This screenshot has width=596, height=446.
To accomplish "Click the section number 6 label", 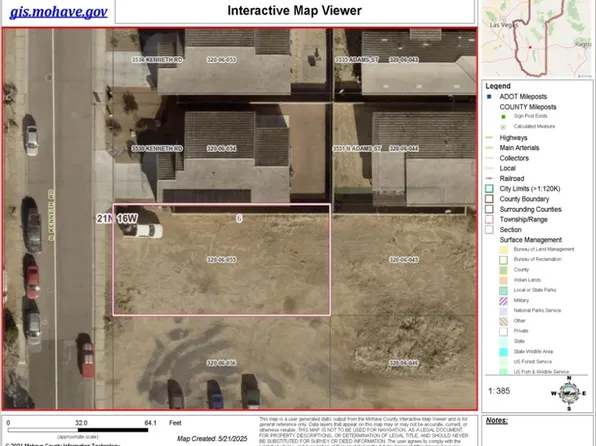I will click(239, 218).
